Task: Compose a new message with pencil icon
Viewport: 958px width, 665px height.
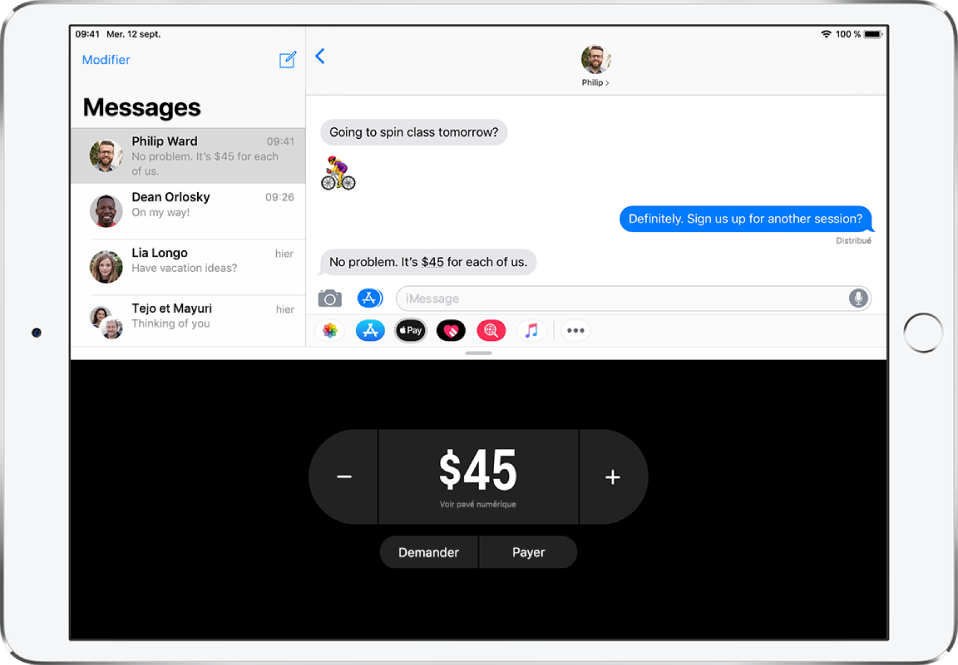Action: [x=287, y=59]
